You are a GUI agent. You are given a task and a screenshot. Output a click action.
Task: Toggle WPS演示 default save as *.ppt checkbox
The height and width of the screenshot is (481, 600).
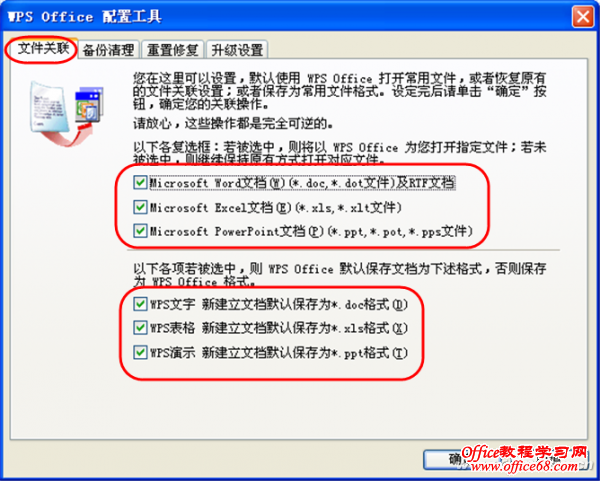(x=140, y=352)
